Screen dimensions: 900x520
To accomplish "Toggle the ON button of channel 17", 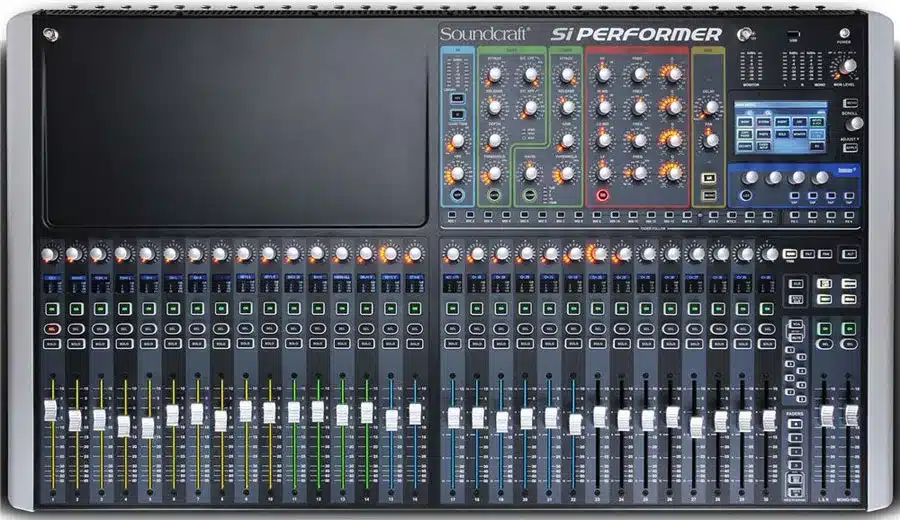I will coord(452,309).
